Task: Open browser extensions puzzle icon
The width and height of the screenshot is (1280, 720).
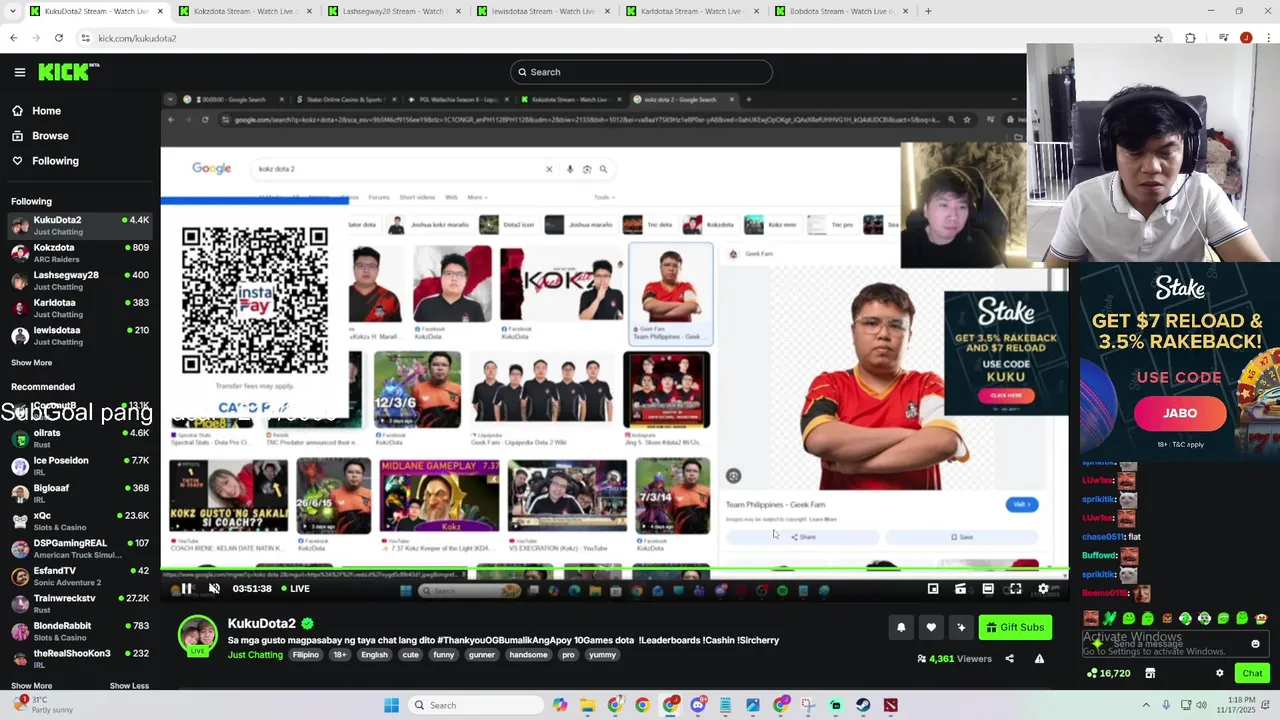Action: (1190, 38)
